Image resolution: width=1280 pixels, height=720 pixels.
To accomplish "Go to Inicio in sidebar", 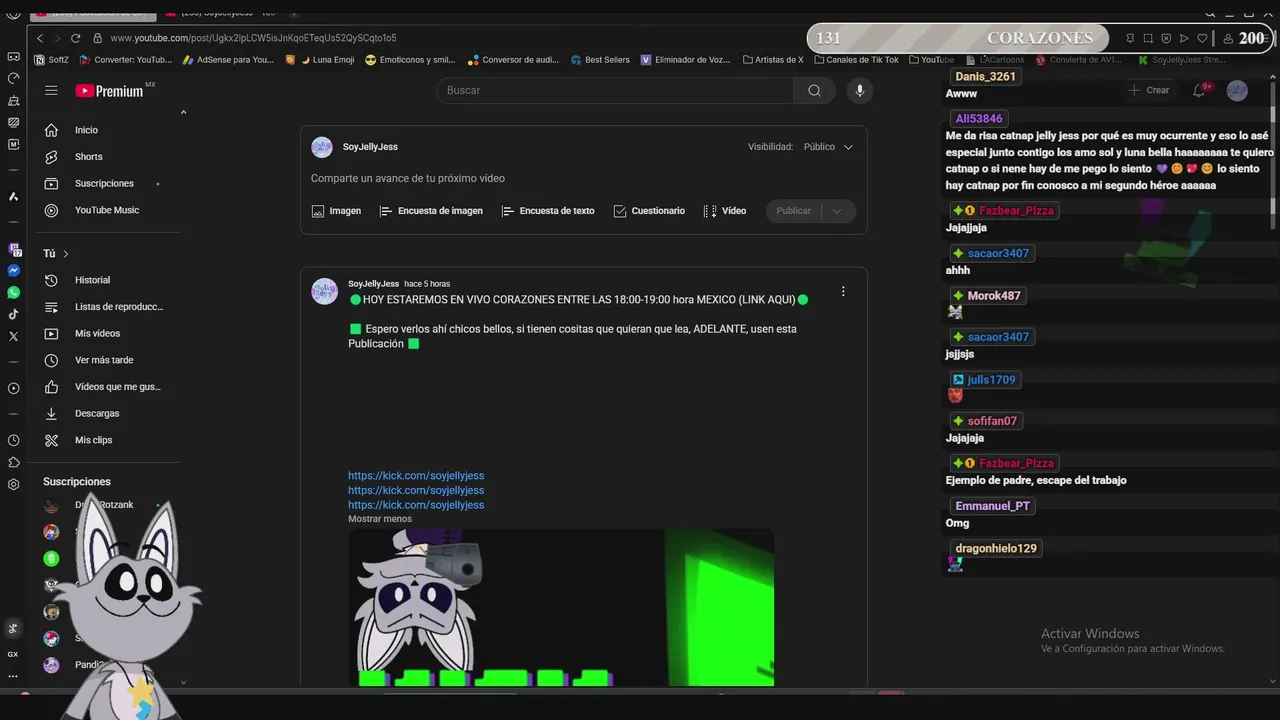I will pos(86,130).
